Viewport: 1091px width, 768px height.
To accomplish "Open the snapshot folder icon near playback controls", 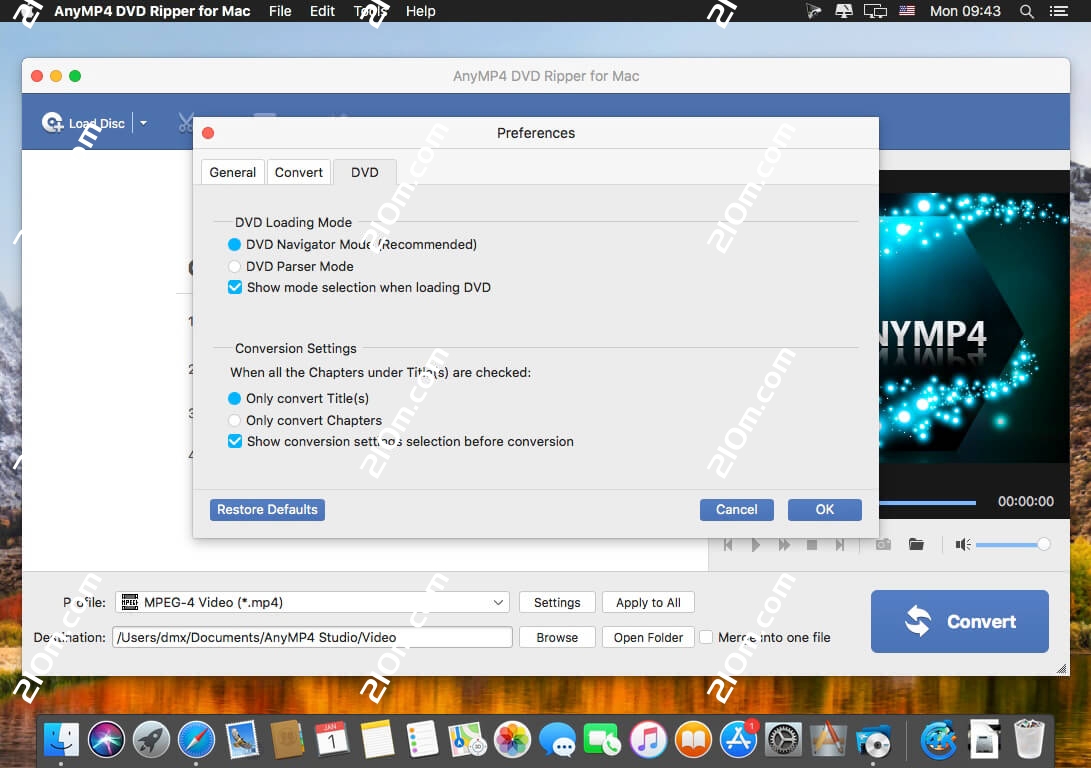I will (916, 544).
